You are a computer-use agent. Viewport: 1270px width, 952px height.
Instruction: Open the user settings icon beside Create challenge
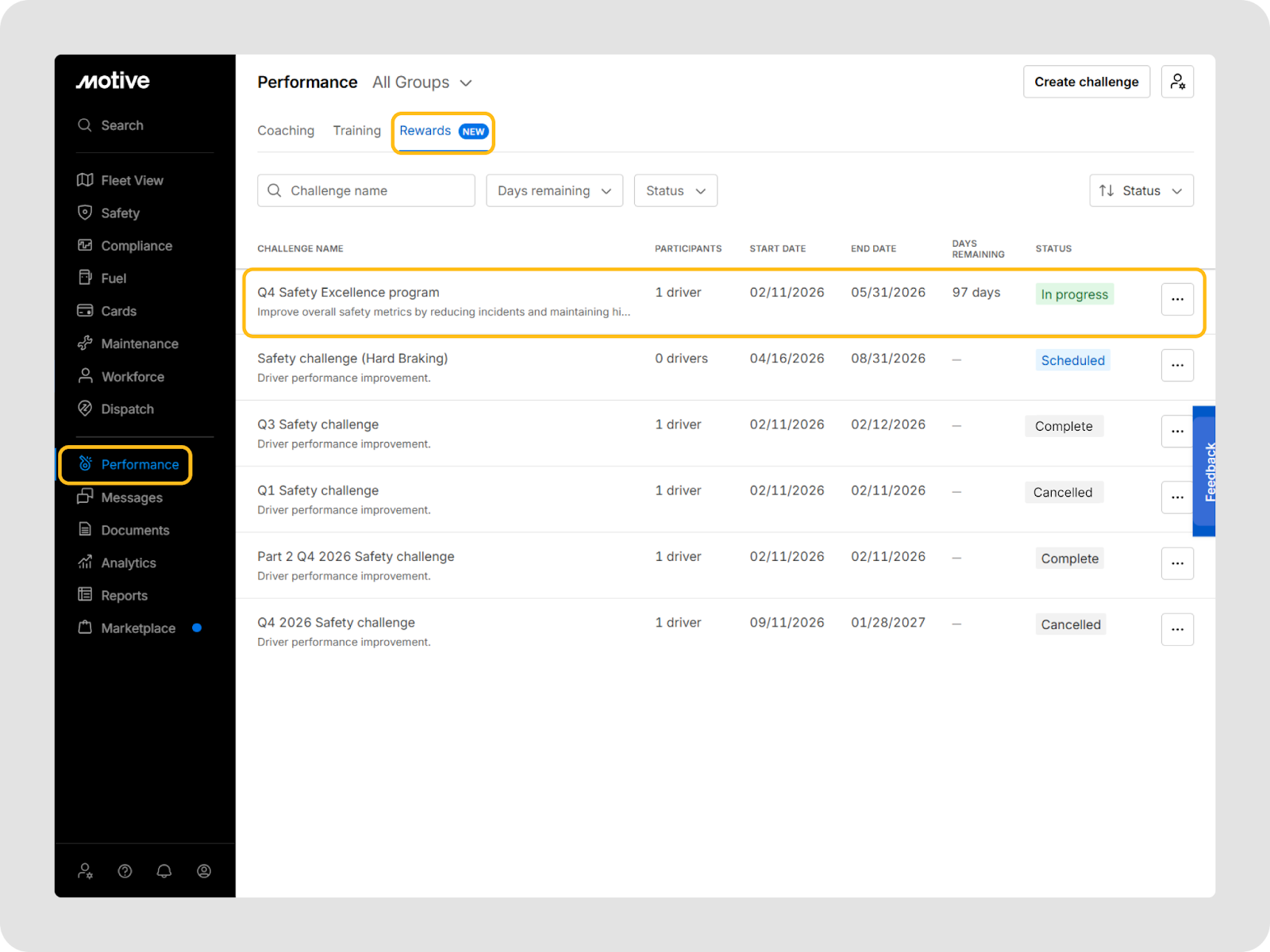click(1177, 82)
